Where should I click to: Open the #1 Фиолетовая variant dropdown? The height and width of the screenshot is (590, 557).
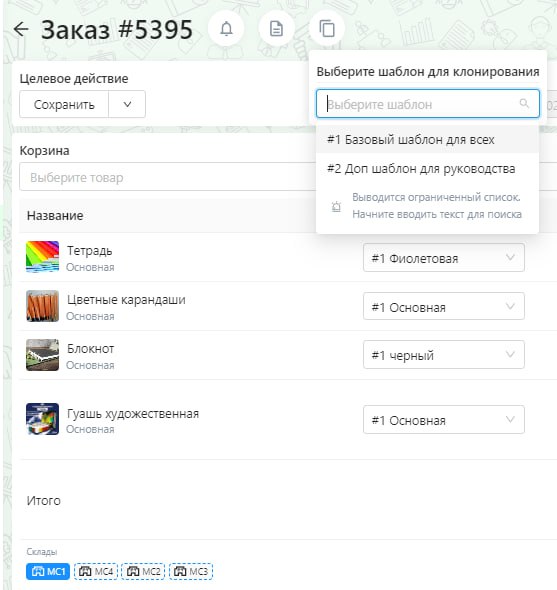tap(444, 258)
